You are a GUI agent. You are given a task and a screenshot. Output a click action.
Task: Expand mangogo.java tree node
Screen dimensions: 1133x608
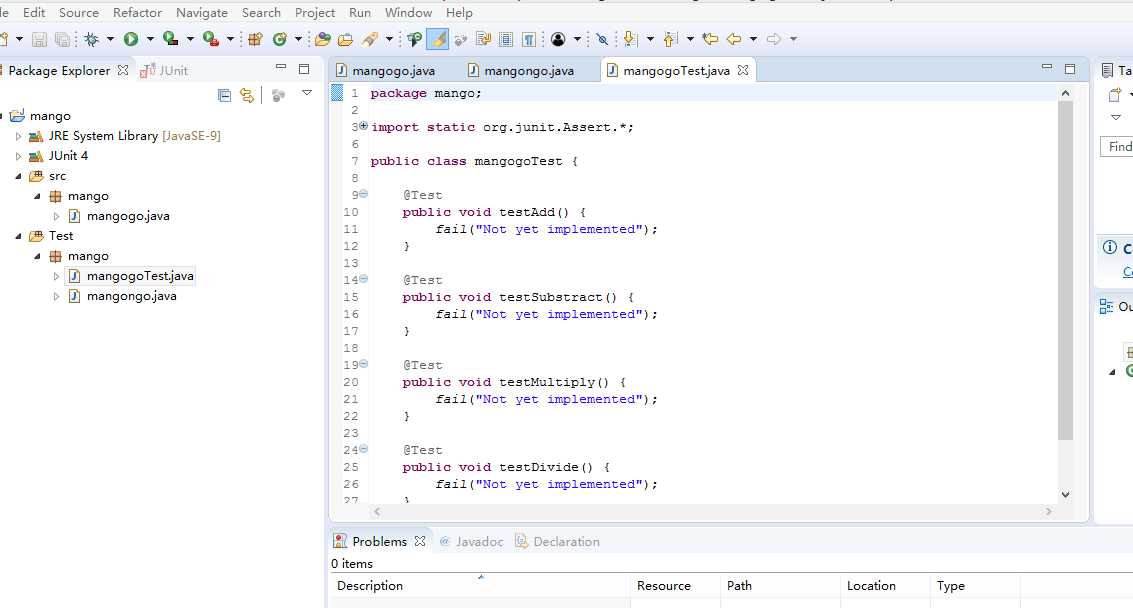(x=56, y=216)
